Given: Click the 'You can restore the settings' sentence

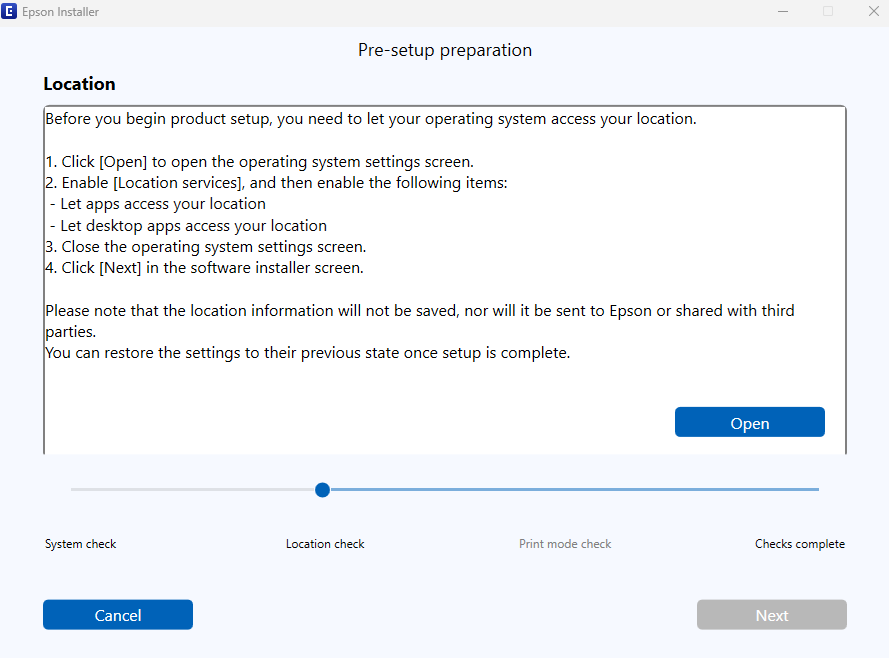Looking at the screenshot, I should pyautogui.click(x=308, y=353).
